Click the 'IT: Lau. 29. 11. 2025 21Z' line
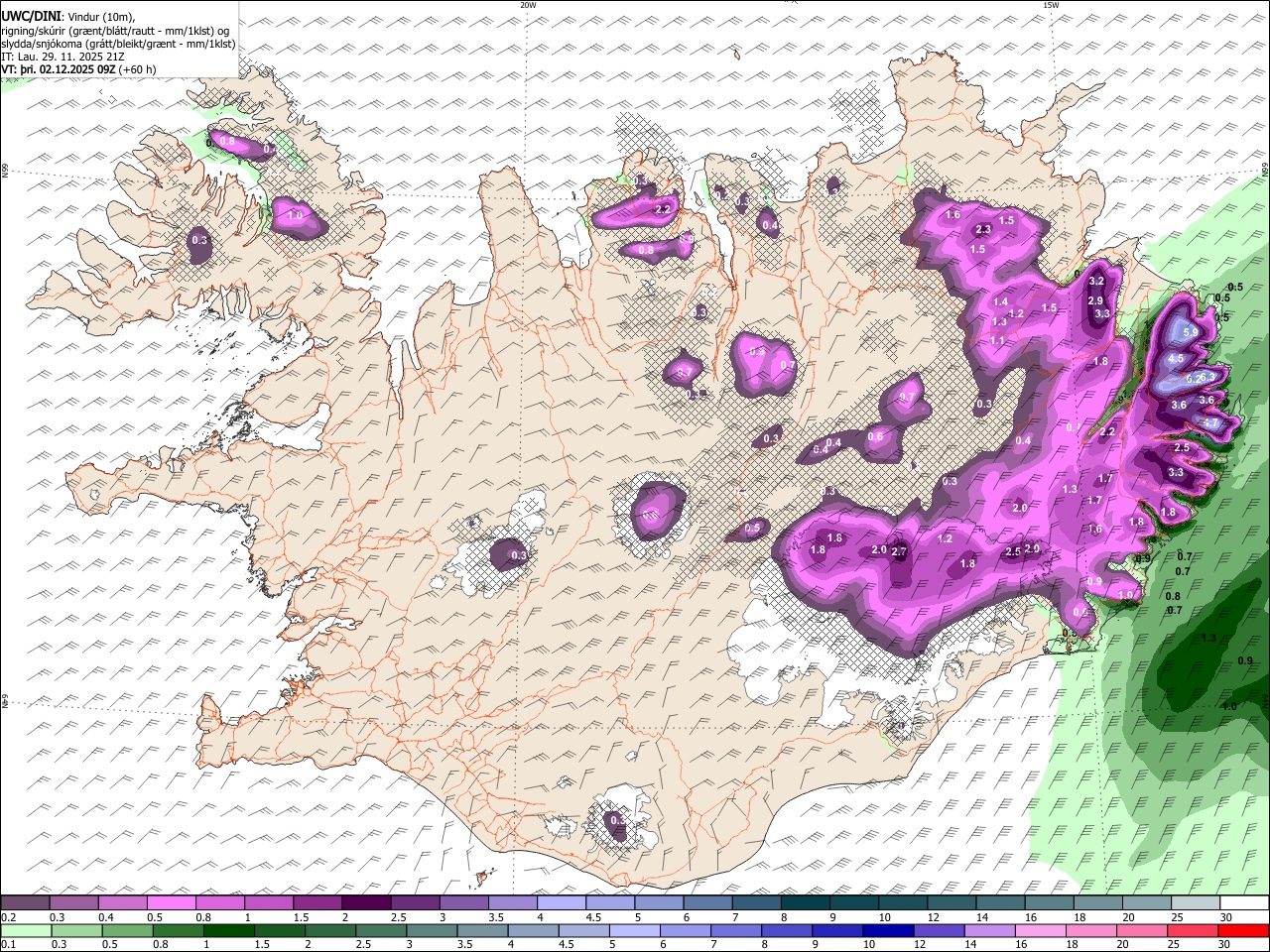 coord(63,57)
